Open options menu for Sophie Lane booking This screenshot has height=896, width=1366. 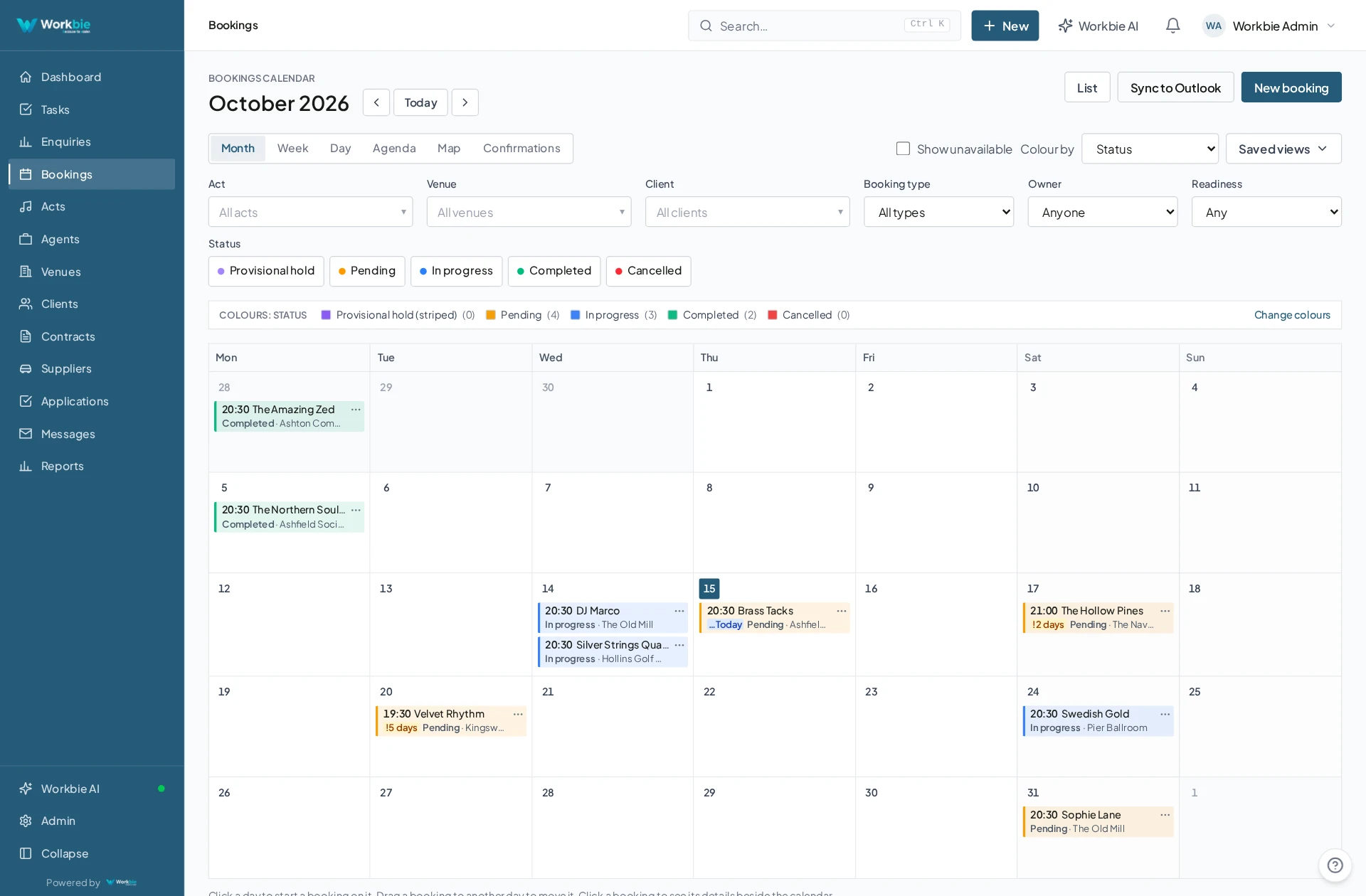pos(1165,815)
